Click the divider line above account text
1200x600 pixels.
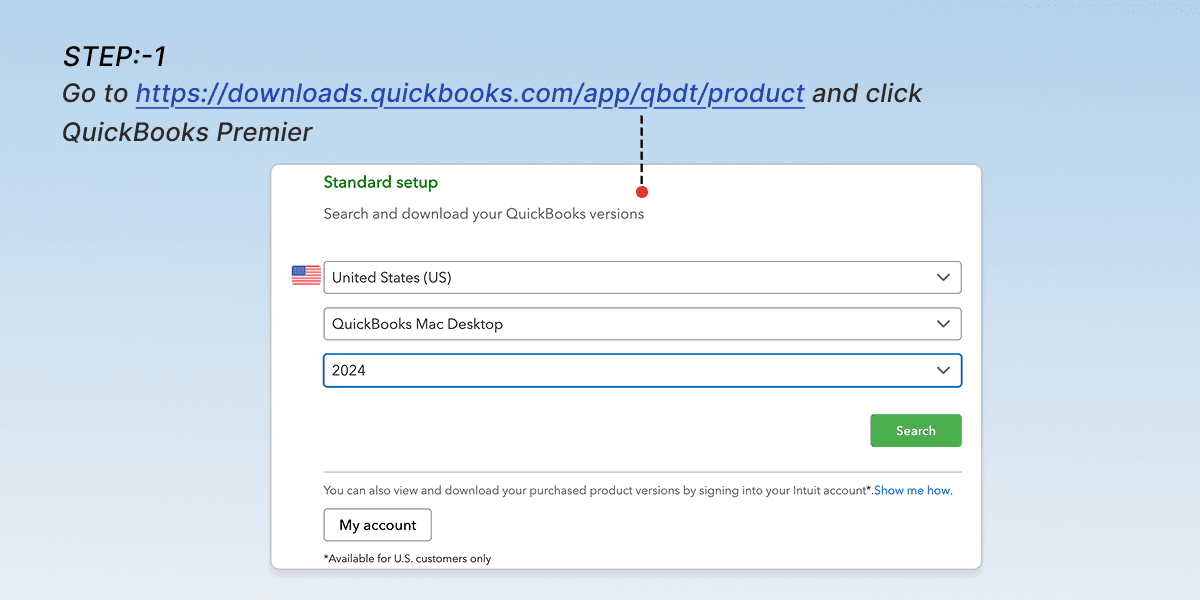[x=642, y=472]
